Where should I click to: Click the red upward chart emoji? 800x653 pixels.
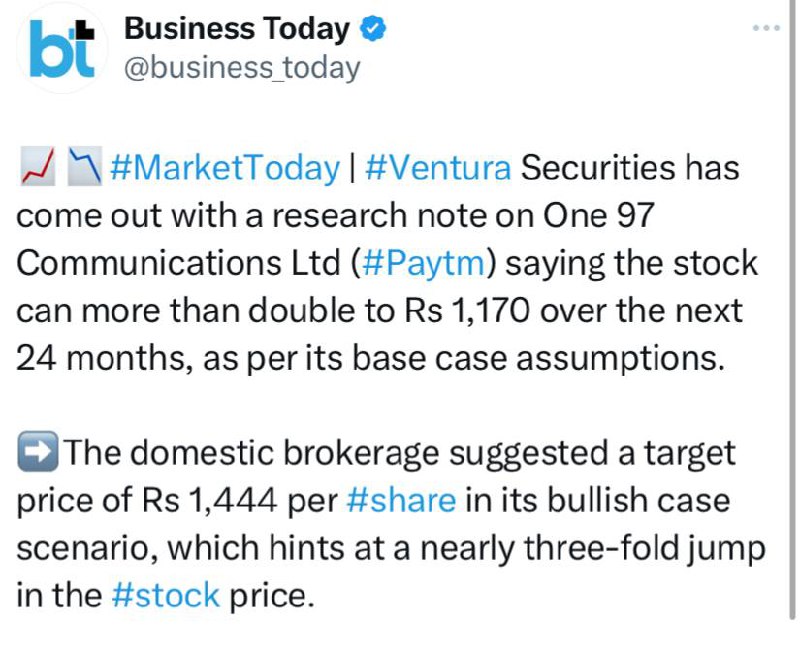coord(38,166)
